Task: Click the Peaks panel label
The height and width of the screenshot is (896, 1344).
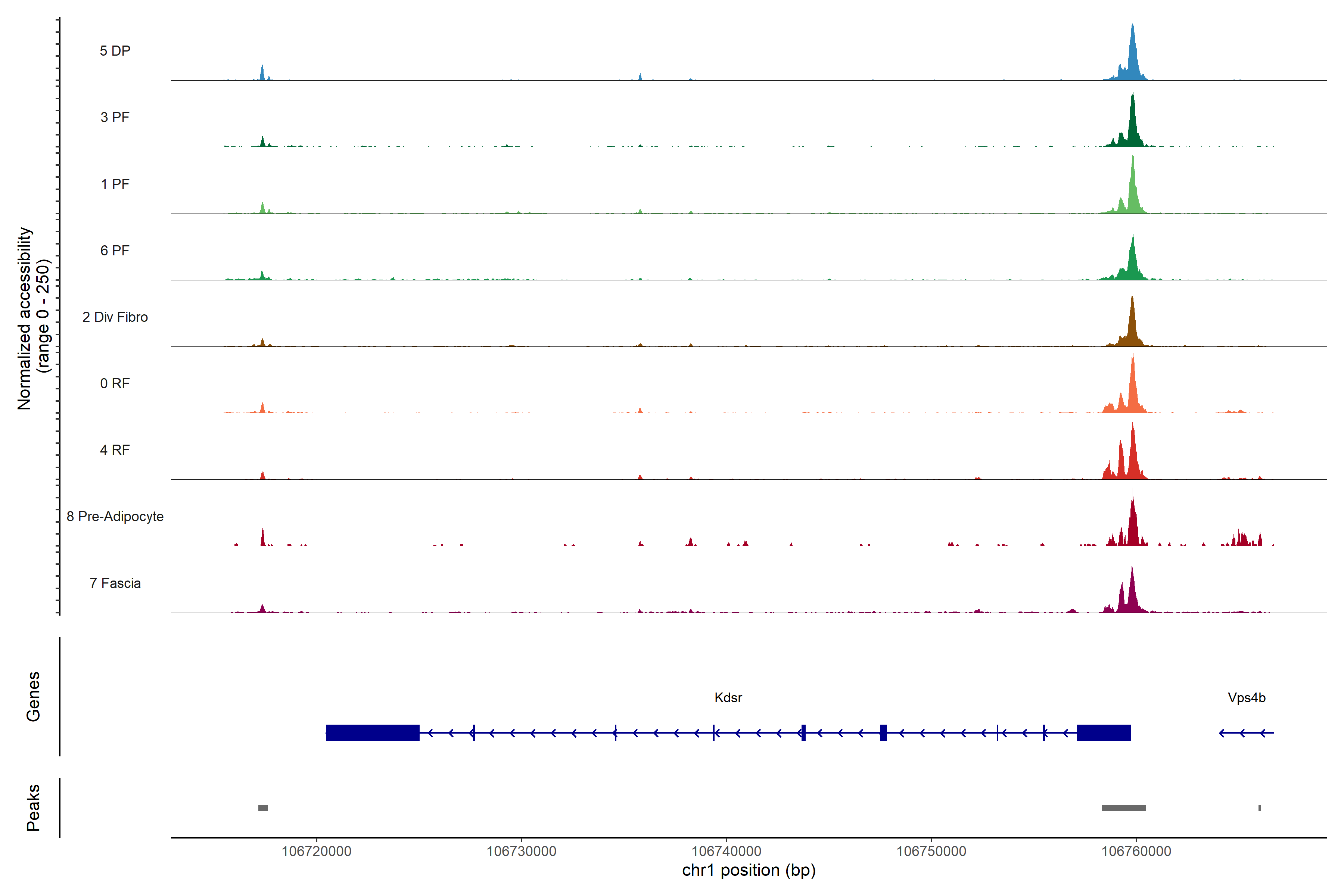Action: pyautogui.click(x=33, y=808)
